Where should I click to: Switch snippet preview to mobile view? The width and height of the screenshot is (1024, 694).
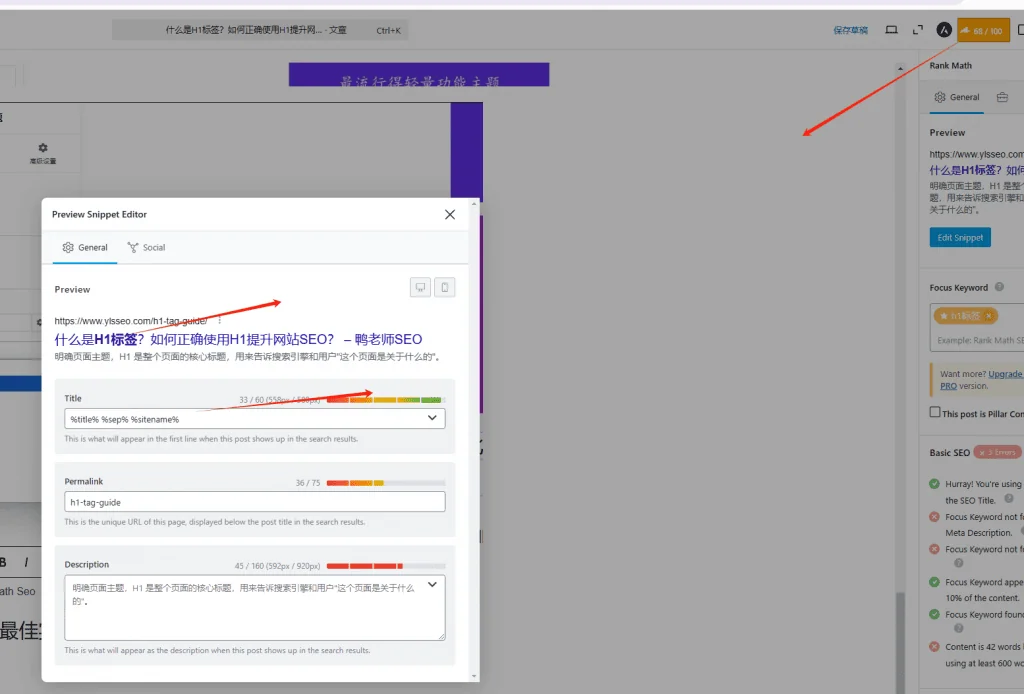click(445, 287)
